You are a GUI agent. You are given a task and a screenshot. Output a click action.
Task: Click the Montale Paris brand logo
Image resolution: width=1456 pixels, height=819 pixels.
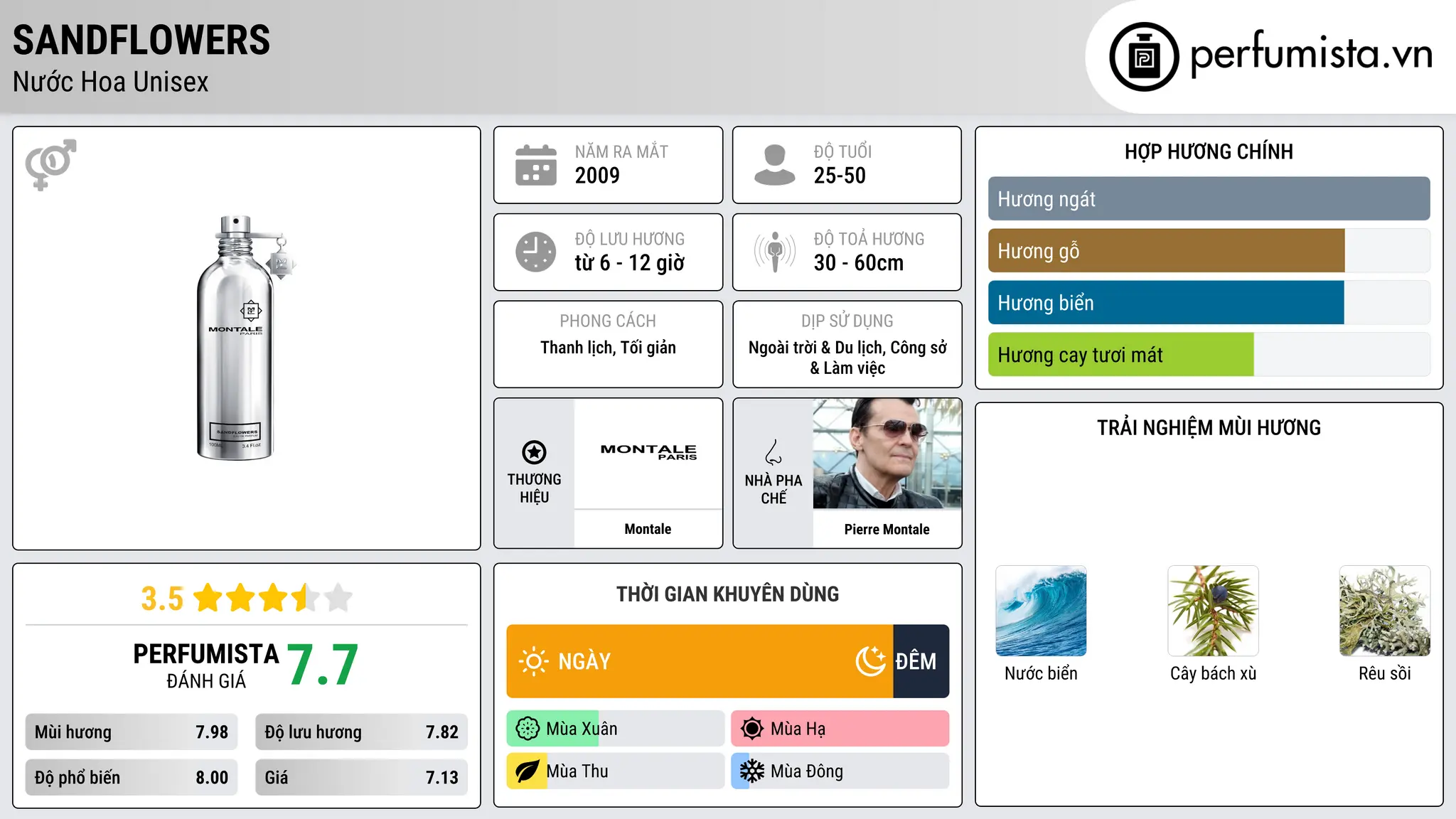pos(648,452)
